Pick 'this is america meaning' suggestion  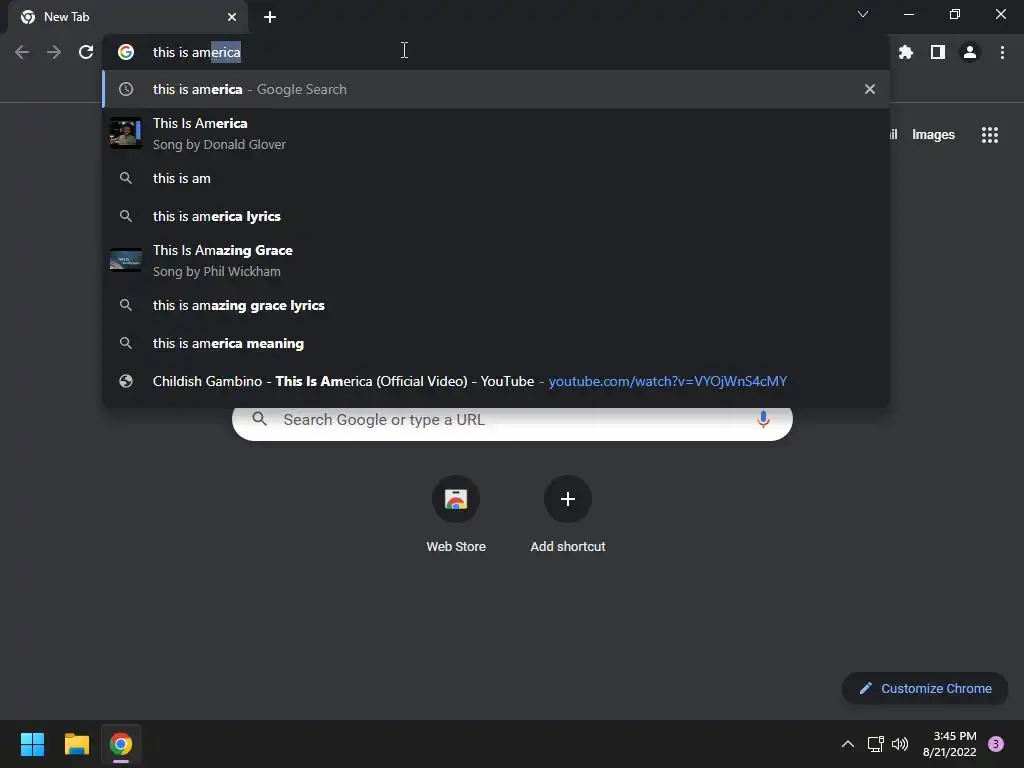pyautogui.click(x=496, y=343)
